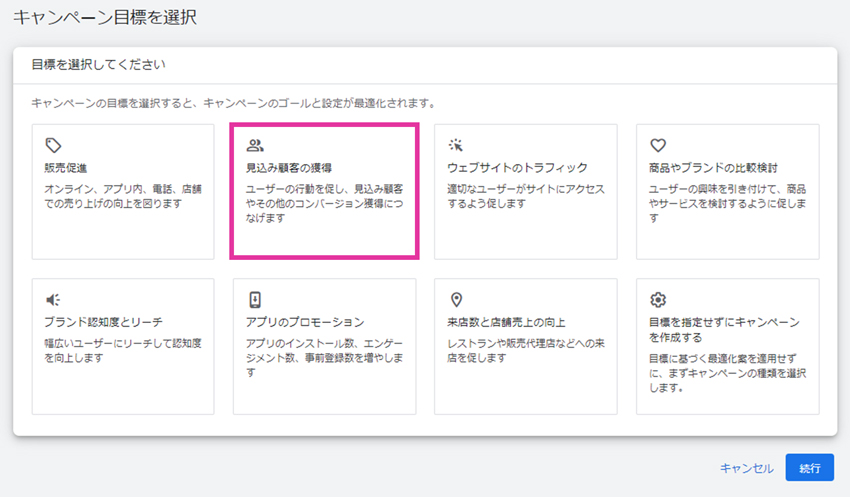
Task: Click the heart icon for brand consideration
Action: [x=658, y=145]
